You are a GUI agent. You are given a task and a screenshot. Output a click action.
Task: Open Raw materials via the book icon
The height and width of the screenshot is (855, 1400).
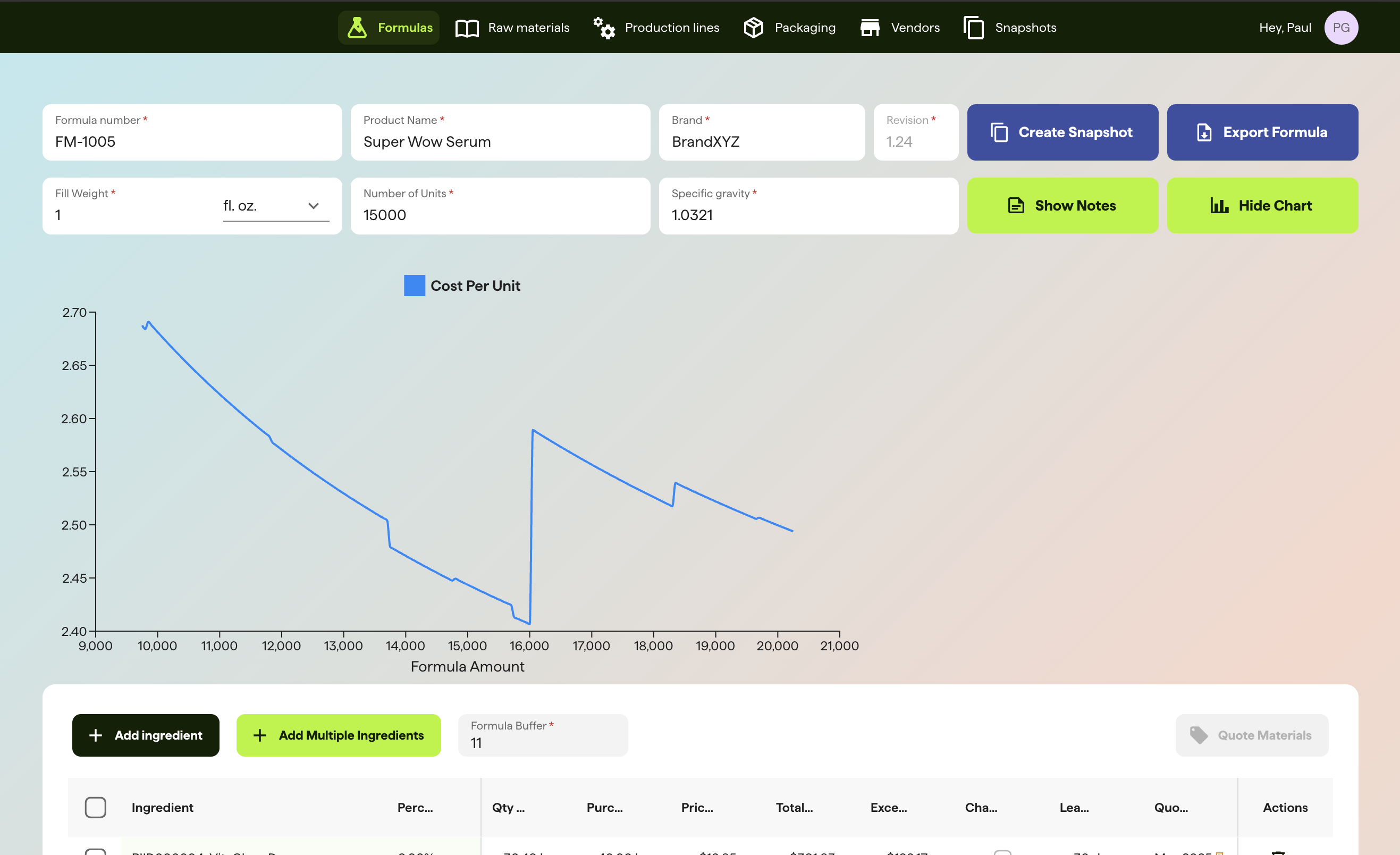coord(467,27)
